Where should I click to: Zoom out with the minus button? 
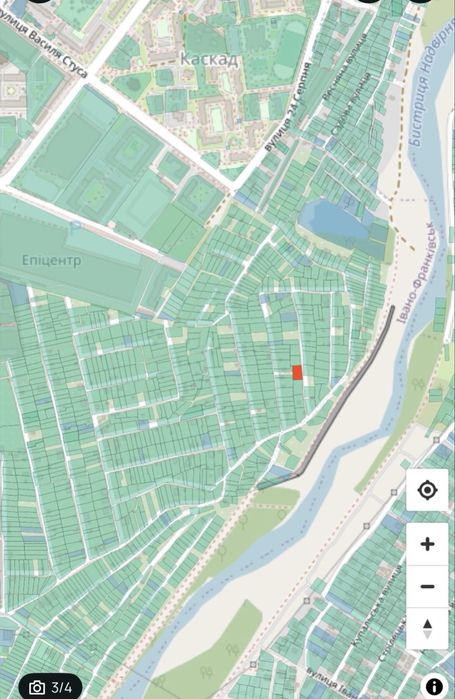click(x=427, y=586)
